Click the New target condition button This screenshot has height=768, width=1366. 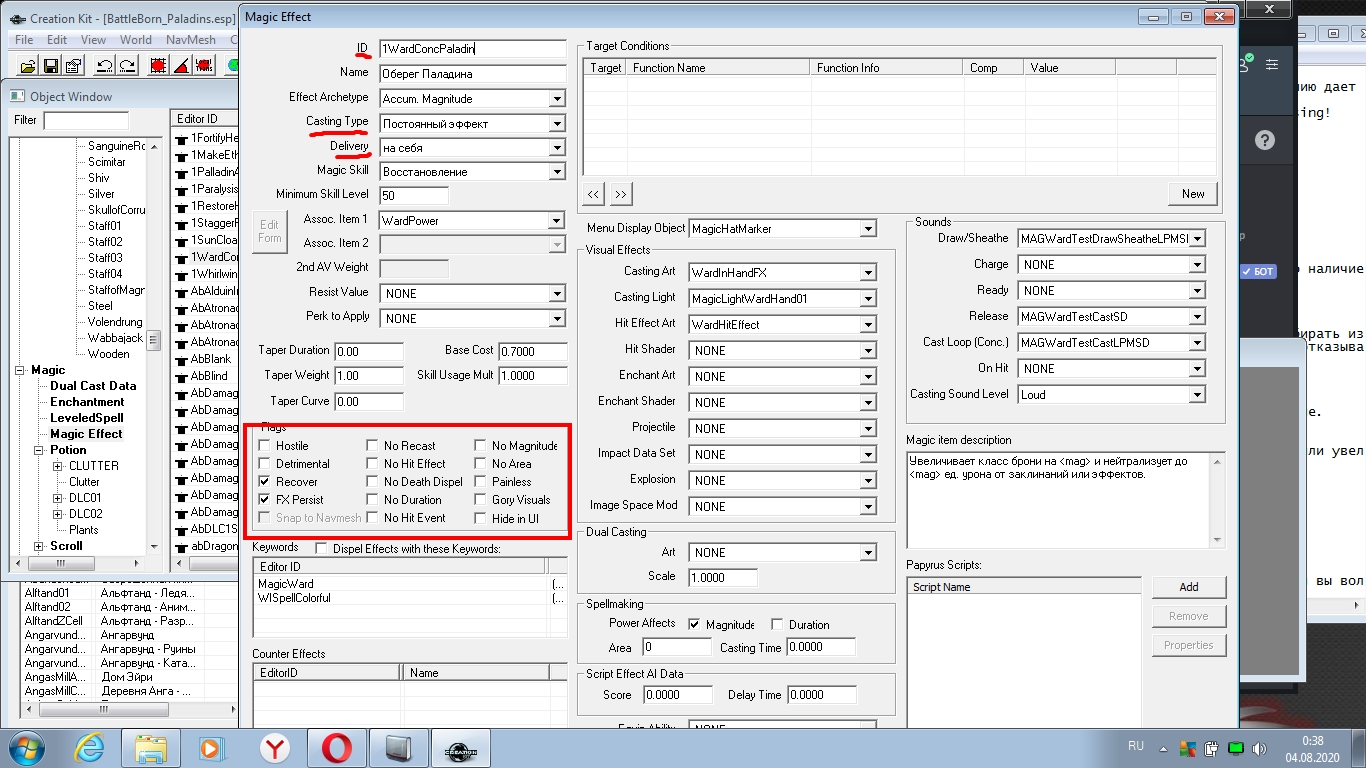(x=1192, y=194)
